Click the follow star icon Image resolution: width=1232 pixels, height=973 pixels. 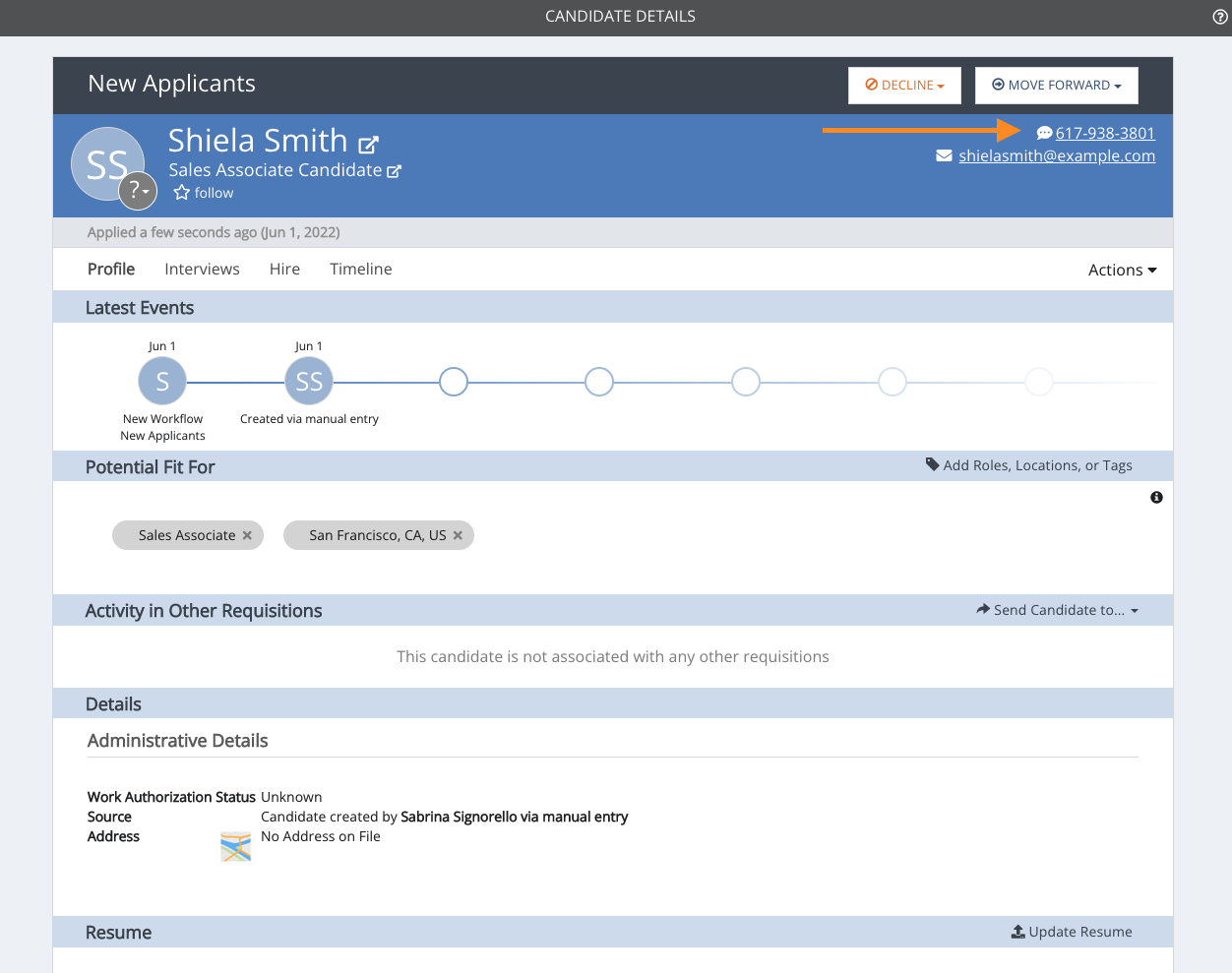coord(182,193)
